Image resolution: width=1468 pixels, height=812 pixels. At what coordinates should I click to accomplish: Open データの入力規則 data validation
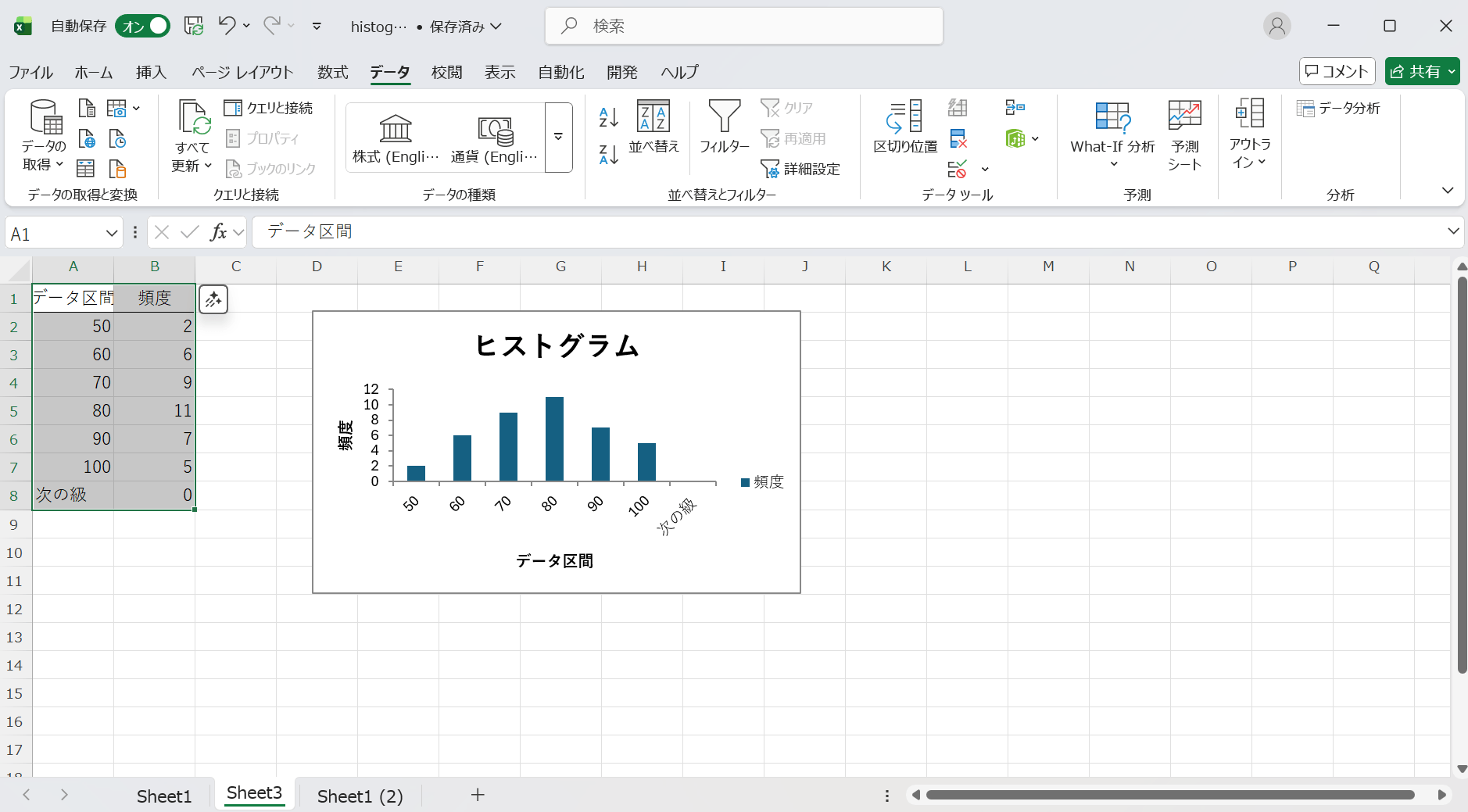[958, 169]
